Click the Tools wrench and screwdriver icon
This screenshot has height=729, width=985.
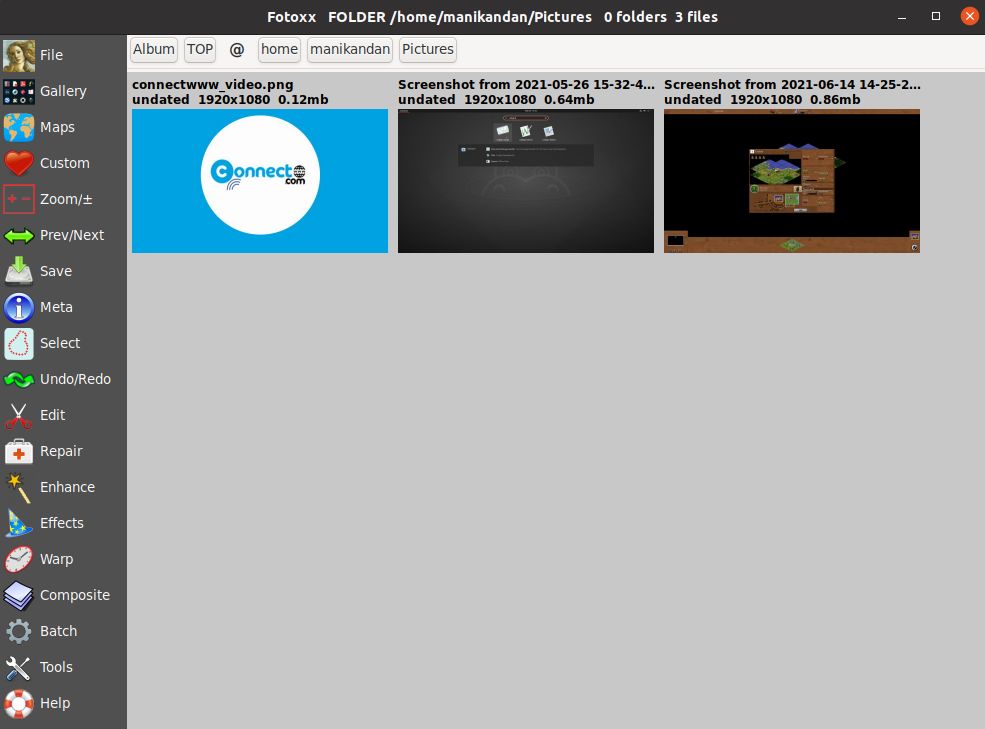coord(19,667)
